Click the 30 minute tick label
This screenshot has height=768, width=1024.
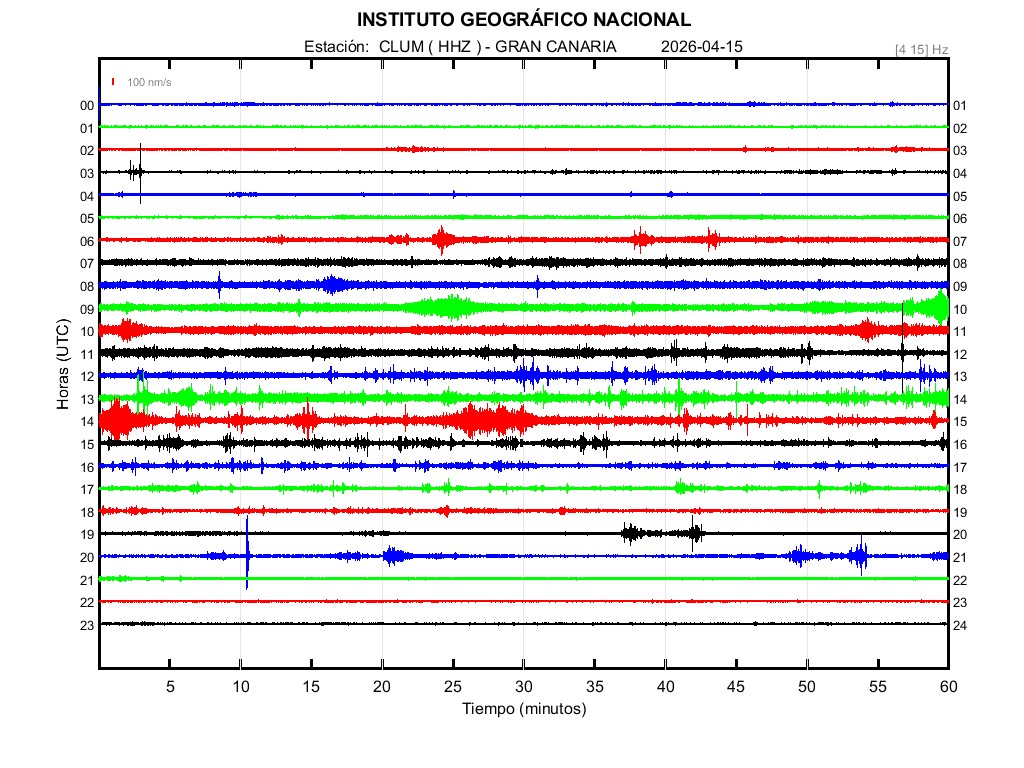523,687
